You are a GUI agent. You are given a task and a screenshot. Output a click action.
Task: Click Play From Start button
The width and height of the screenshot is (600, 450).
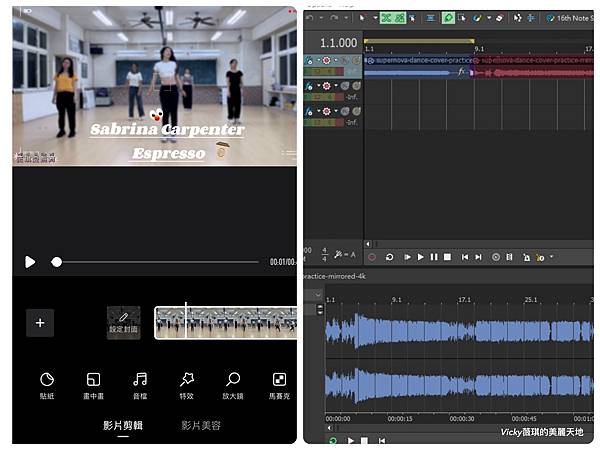pos(407,257)
